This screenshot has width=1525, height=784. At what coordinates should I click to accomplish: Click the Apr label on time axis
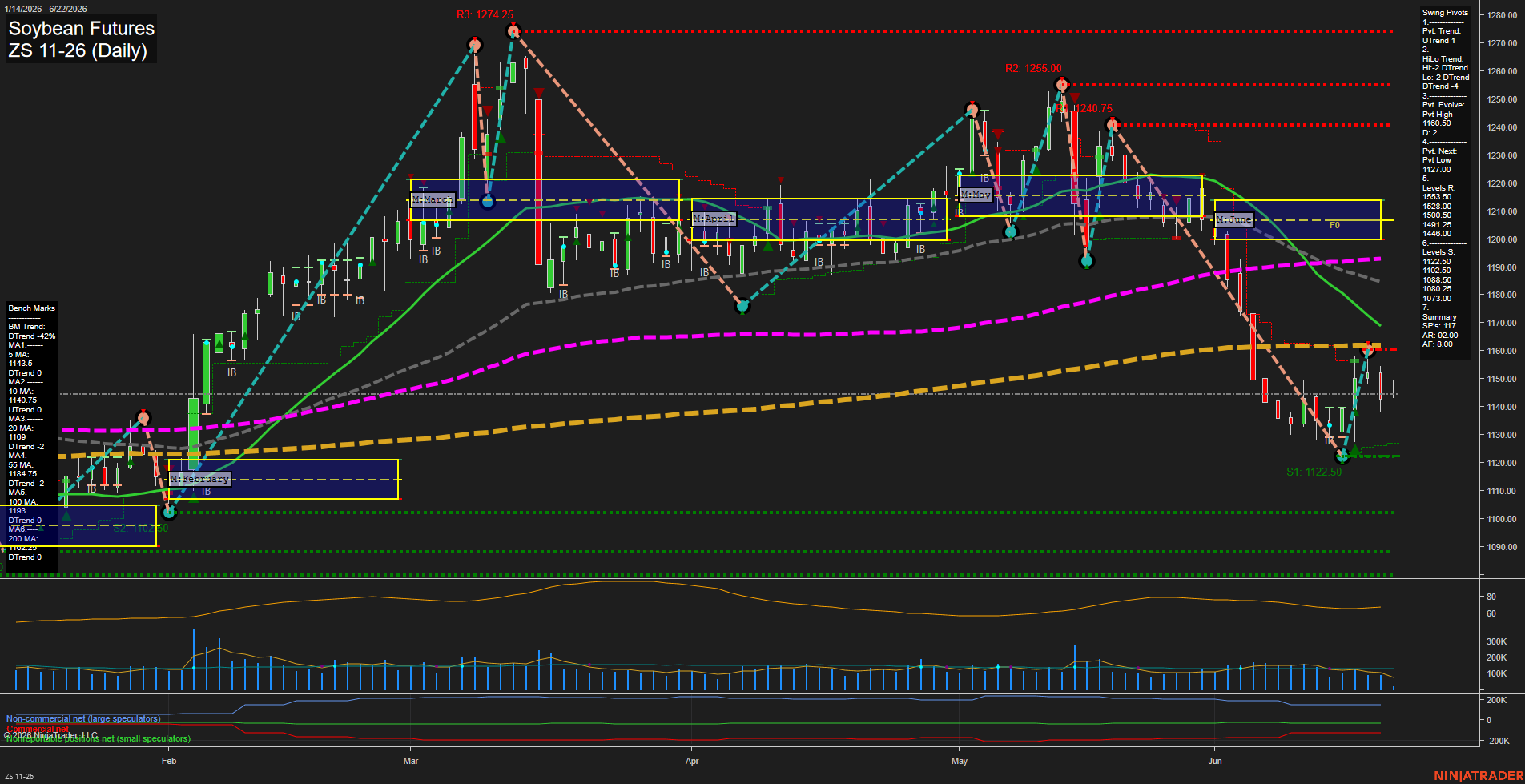pos(692,761)
